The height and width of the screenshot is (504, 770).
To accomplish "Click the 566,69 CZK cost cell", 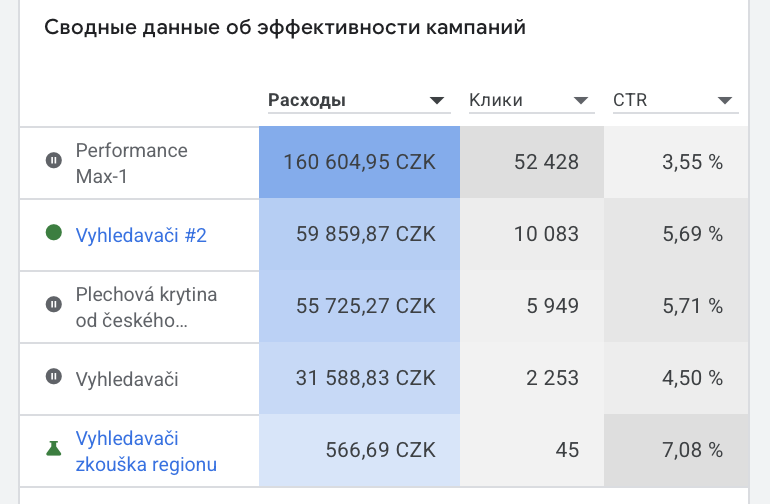I will (x=359, y=451).
